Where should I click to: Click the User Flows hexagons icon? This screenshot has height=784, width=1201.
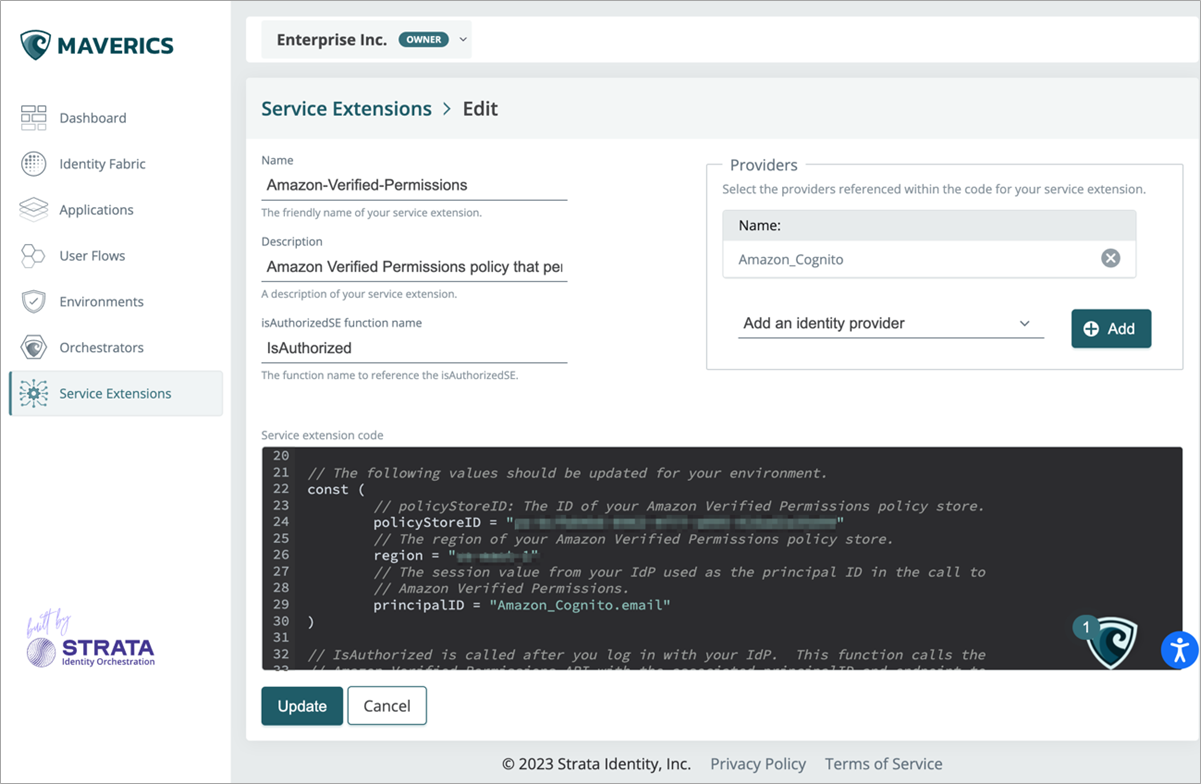(x=34, y=255)
